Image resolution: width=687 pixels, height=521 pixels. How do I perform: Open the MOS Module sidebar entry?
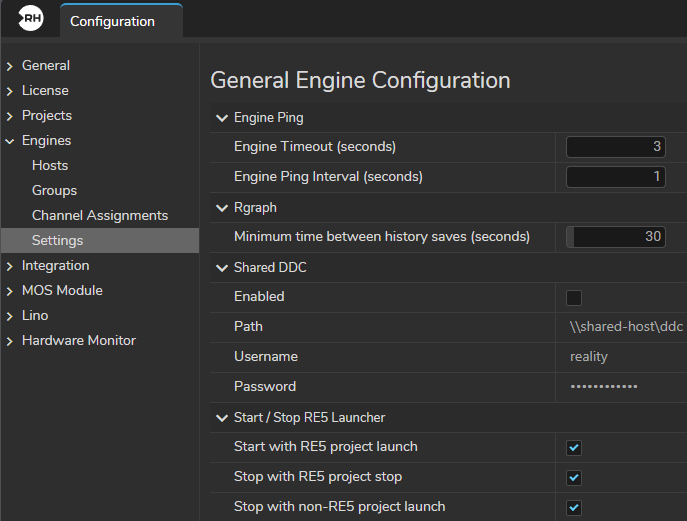click(62, 290)
